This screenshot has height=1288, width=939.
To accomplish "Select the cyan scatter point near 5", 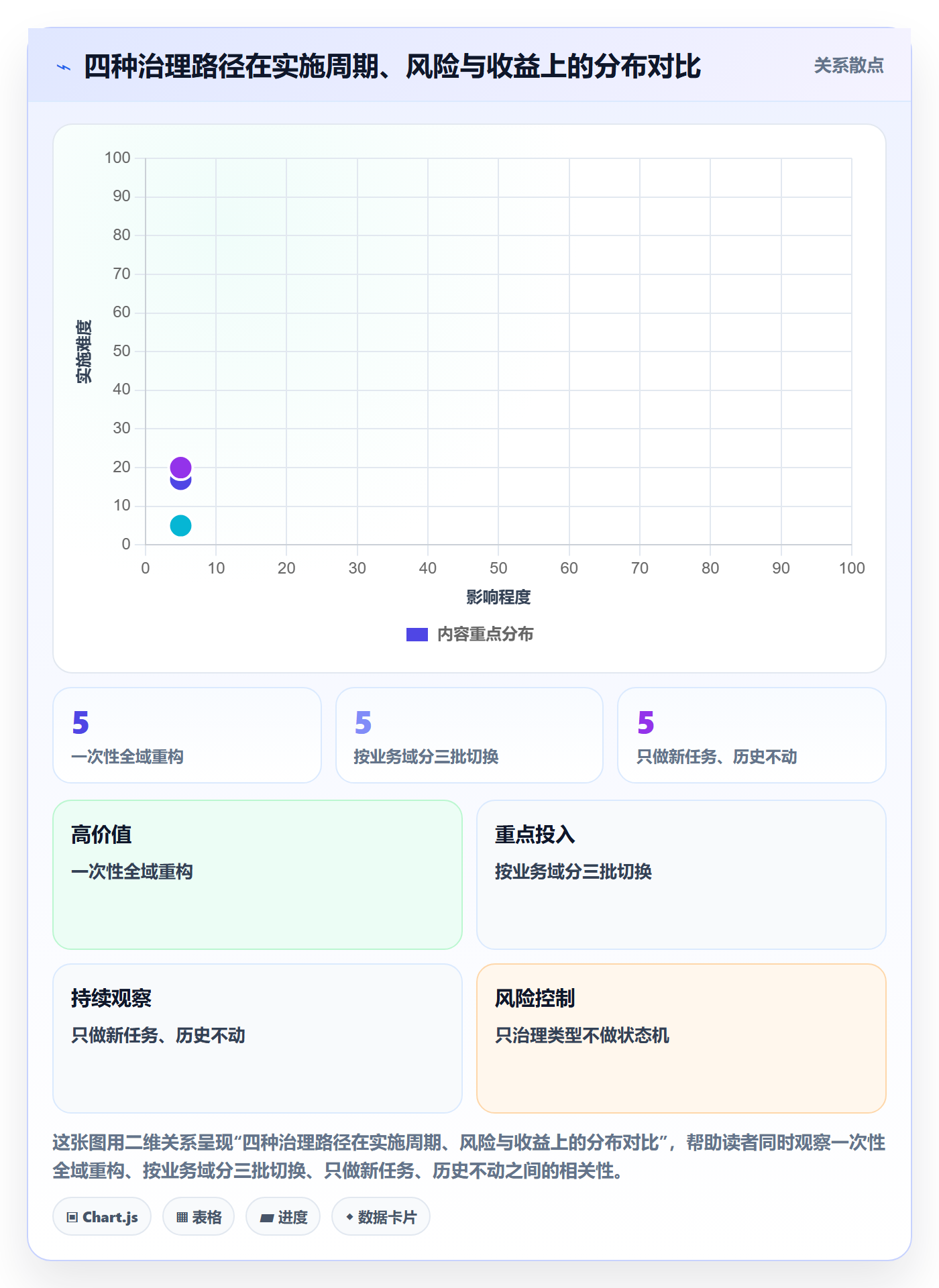I will (x=180, y=525).
